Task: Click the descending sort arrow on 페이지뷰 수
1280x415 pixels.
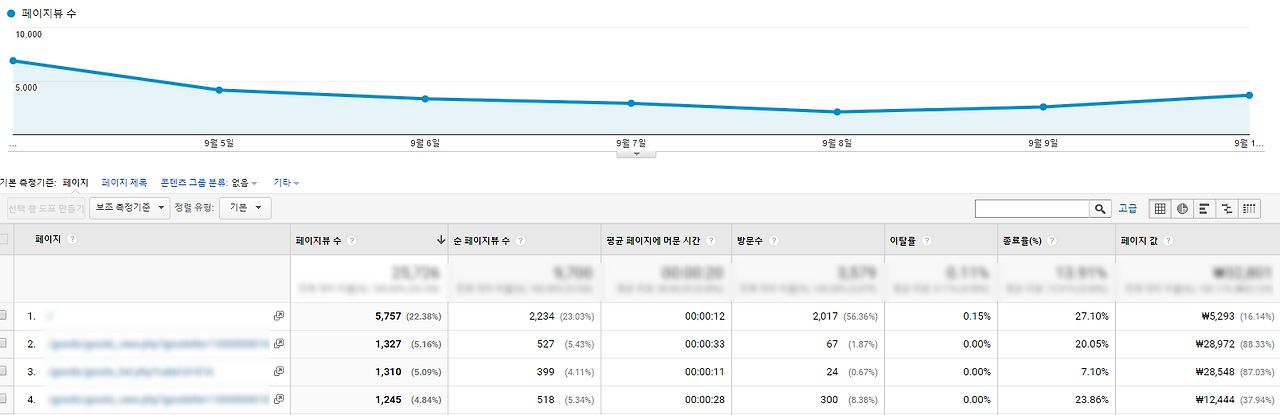Action: [x=441, y=241]
